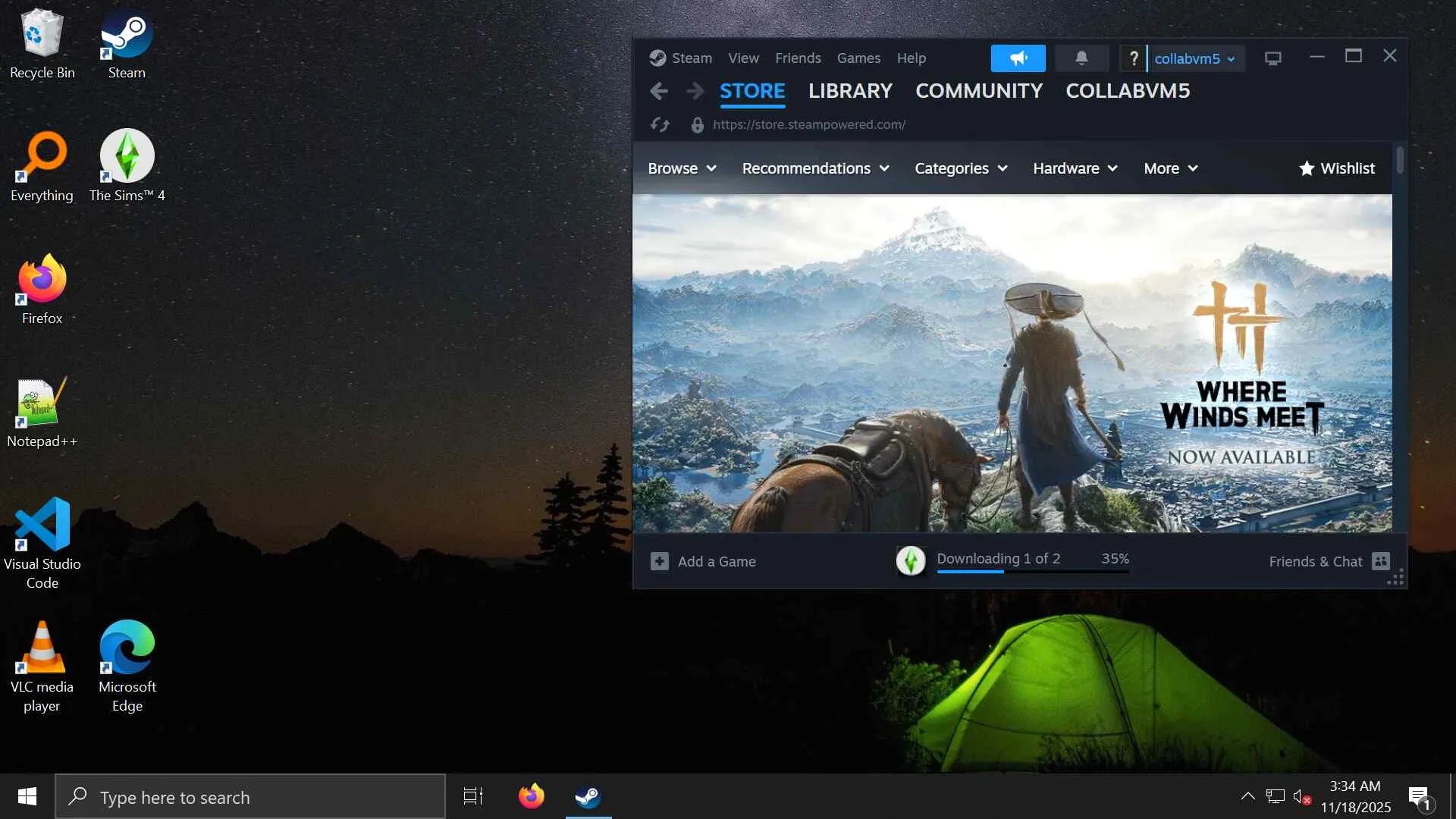Click the Where Winds Meet banner

point(1012,364)
